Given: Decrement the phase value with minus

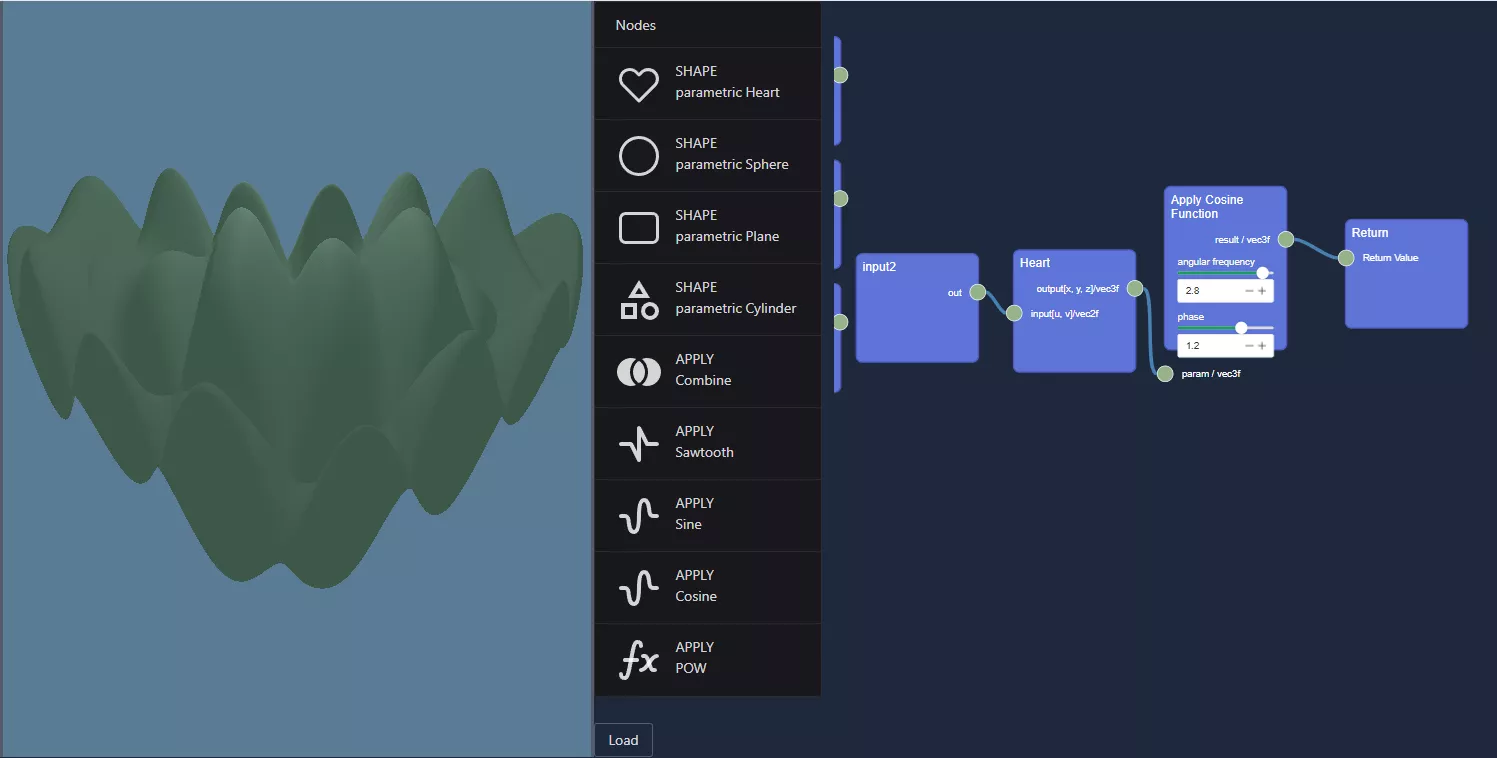Looking at the screenshot, I should (x=1249, y=346).
